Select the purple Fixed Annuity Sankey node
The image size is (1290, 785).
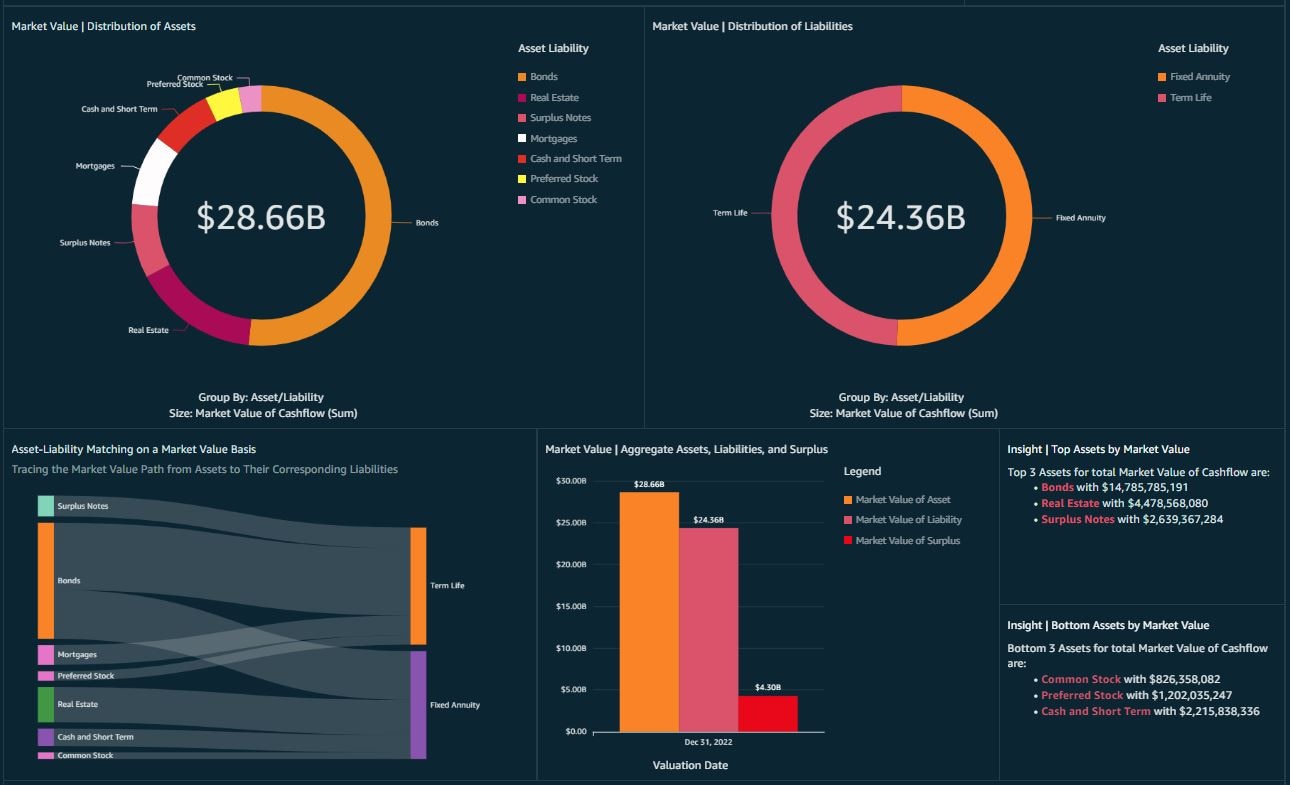tap(418, 704)
